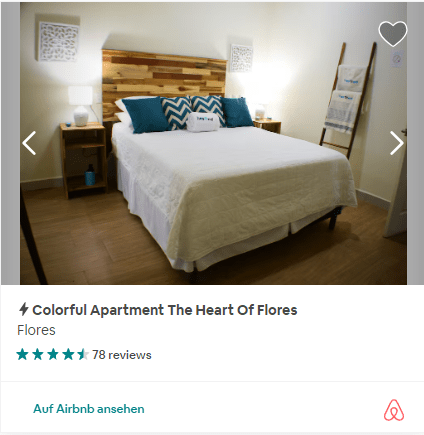Click the gray strip left of photo

point(10,143)
